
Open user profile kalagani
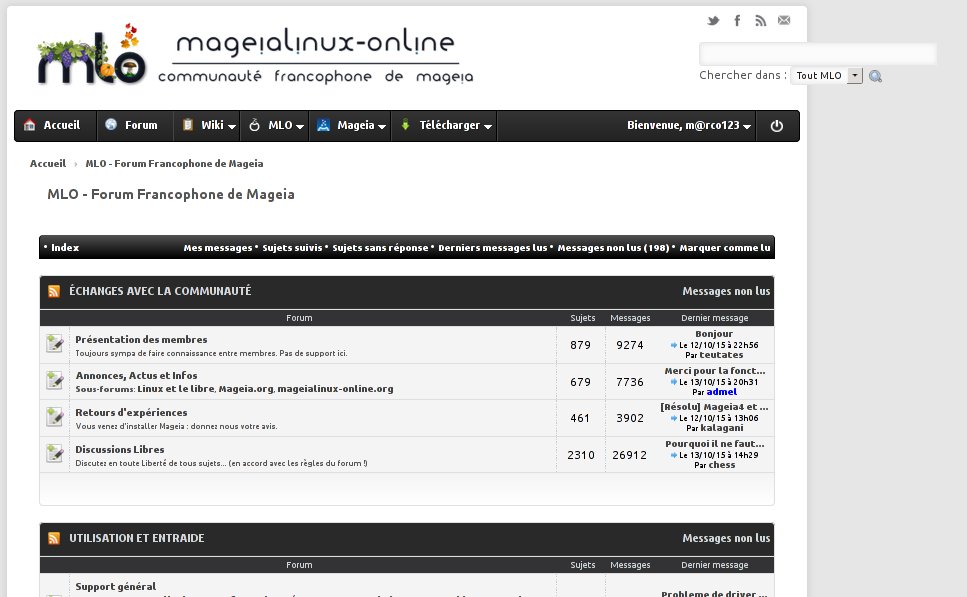point(722,428)
